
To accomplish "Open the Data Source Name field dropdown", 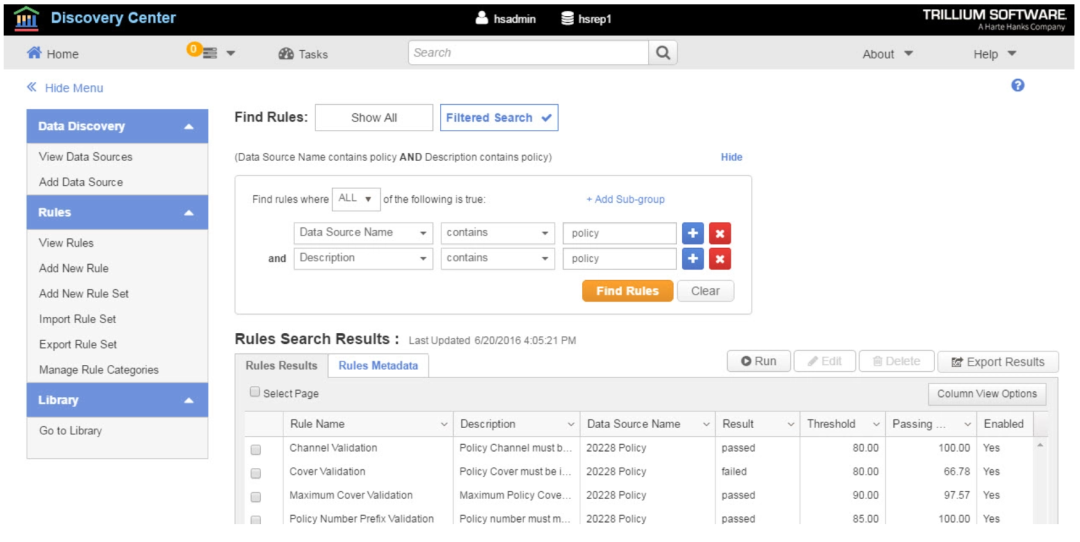I will (x=363, y=233).
